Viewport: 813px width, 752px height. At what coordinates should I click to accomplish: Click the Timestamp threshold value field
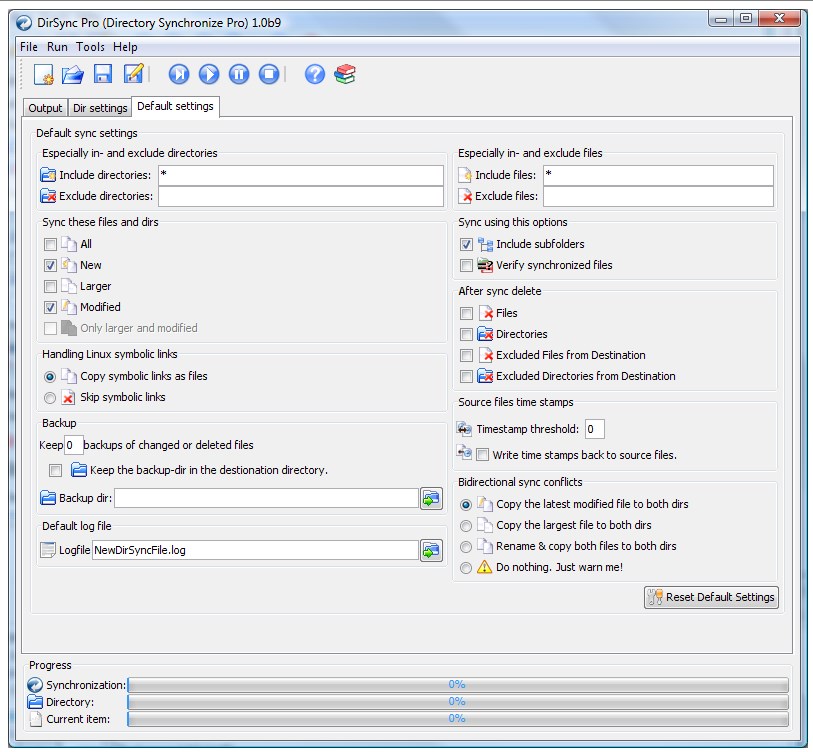tap(594, 429)
